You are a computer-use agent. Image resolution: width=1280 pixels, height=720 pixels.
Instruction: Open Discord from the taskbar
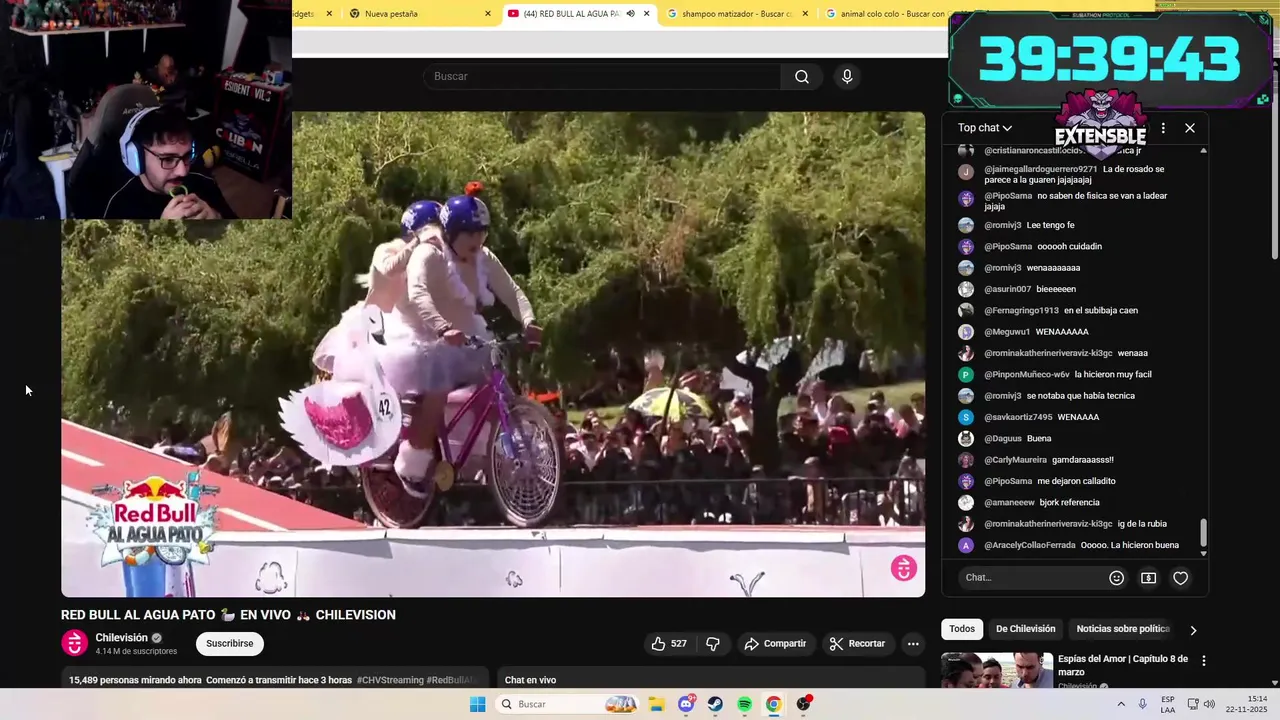686,704
